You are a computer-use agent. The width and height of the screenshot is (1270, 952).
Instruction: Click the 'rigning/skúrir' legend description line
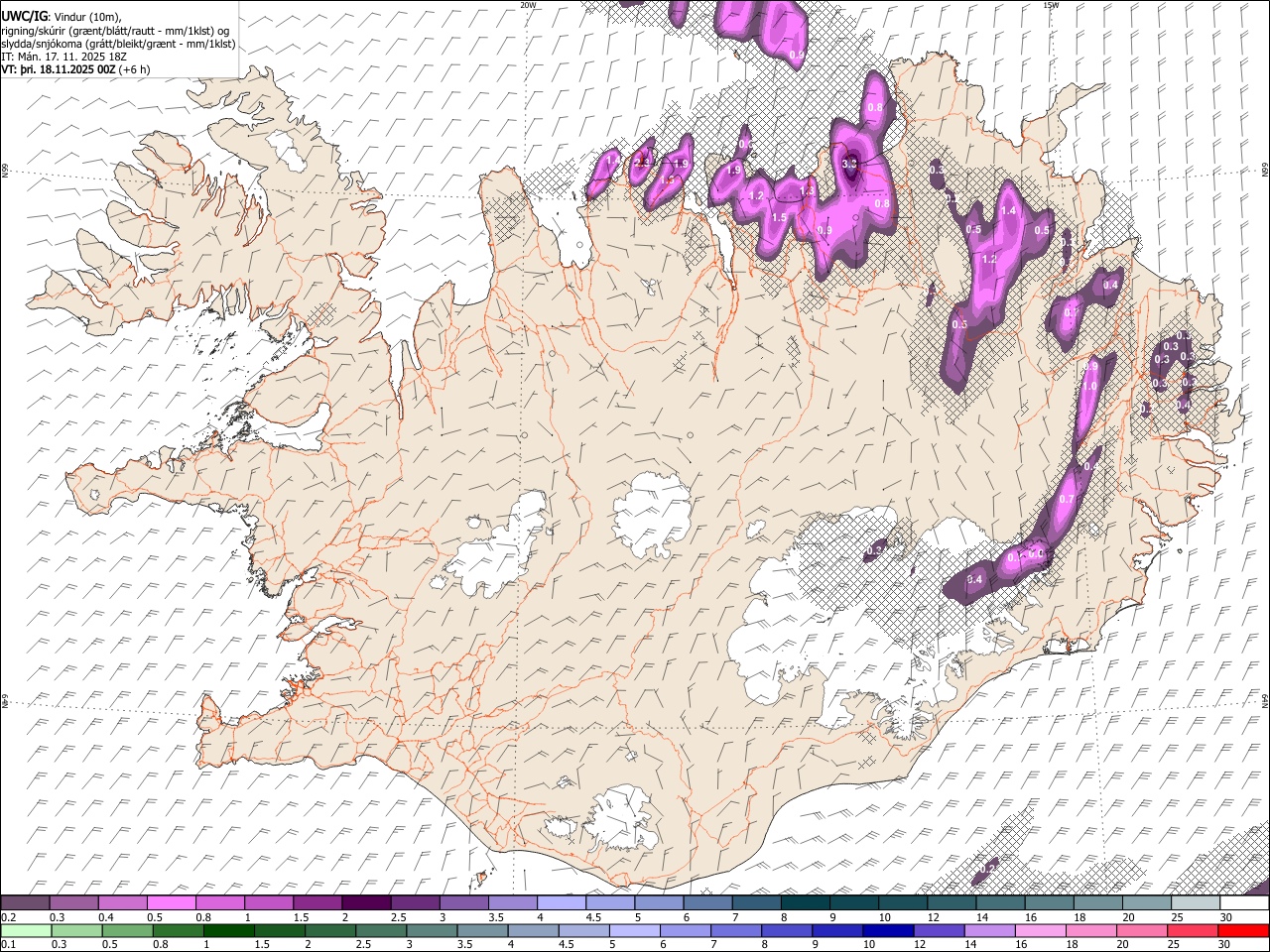[115, 31]
